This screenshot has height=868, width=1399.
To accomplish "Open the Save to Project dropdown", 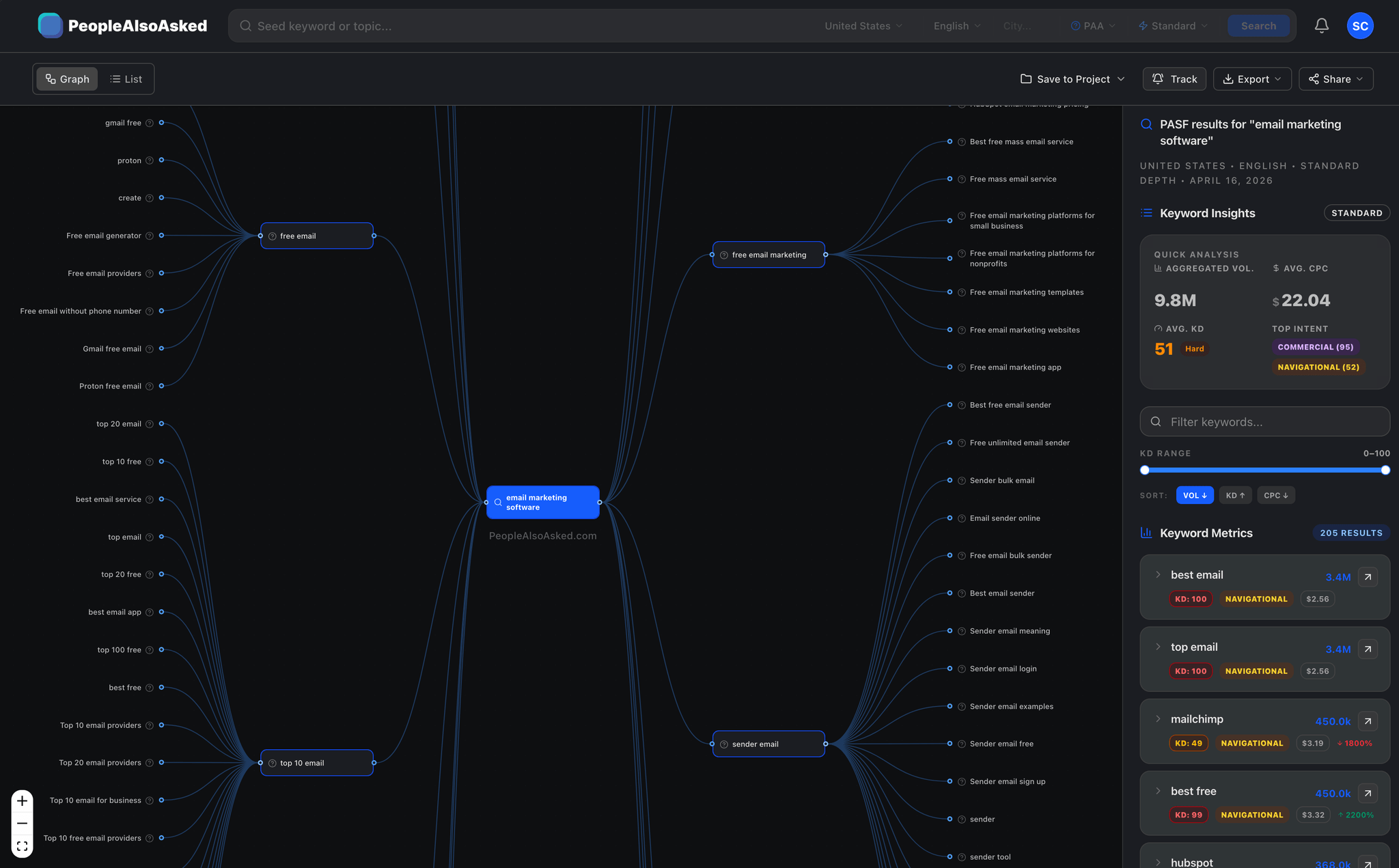I will (1072, 79).
